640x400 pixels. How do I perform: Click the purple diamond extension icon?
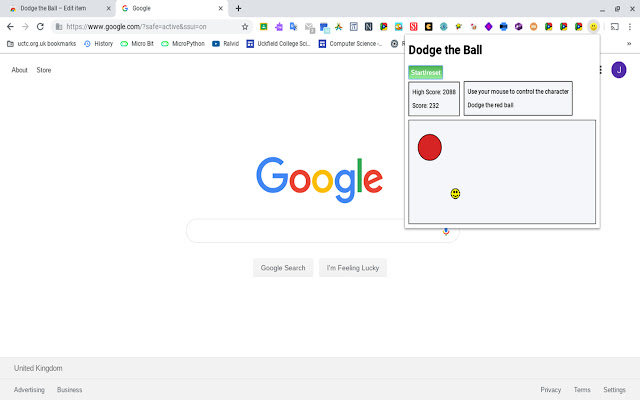(x=489, y=27)
